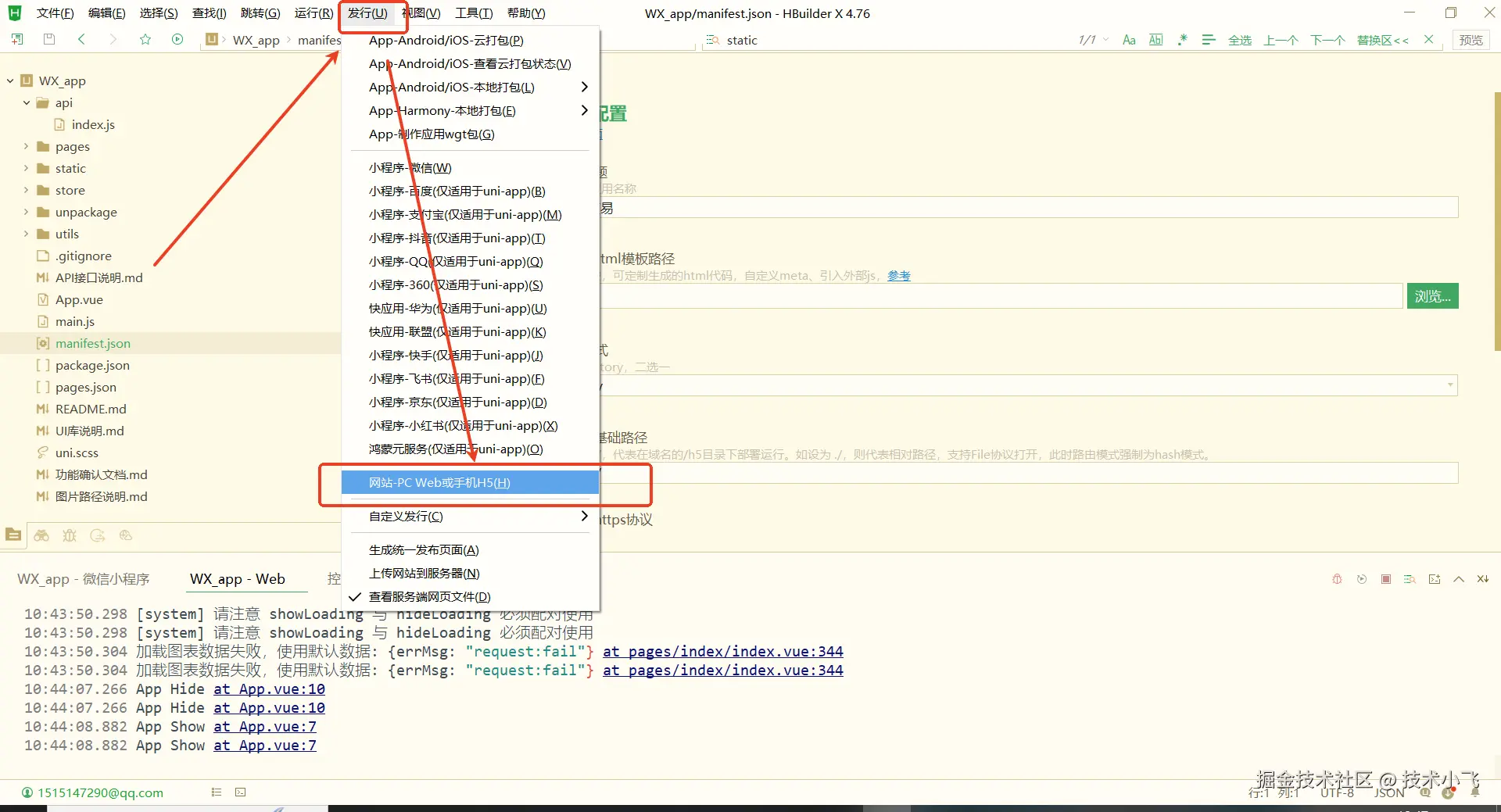The width and height of the screenshot is (1501, 812).
Task: Open the 文件(F) menu
Action: click(x=55, y=13)
